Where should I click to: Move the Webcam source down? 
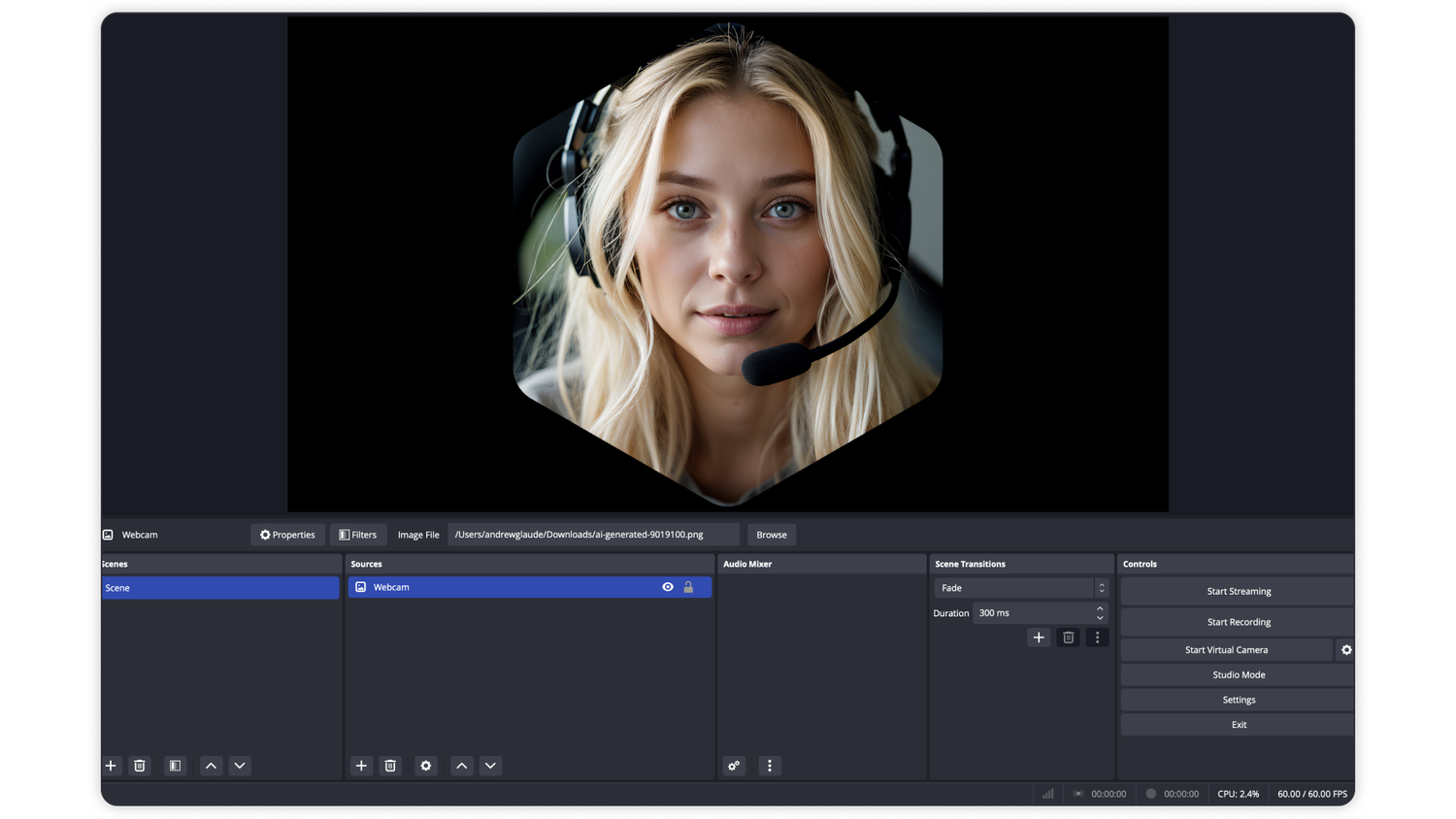coord(490,766)
